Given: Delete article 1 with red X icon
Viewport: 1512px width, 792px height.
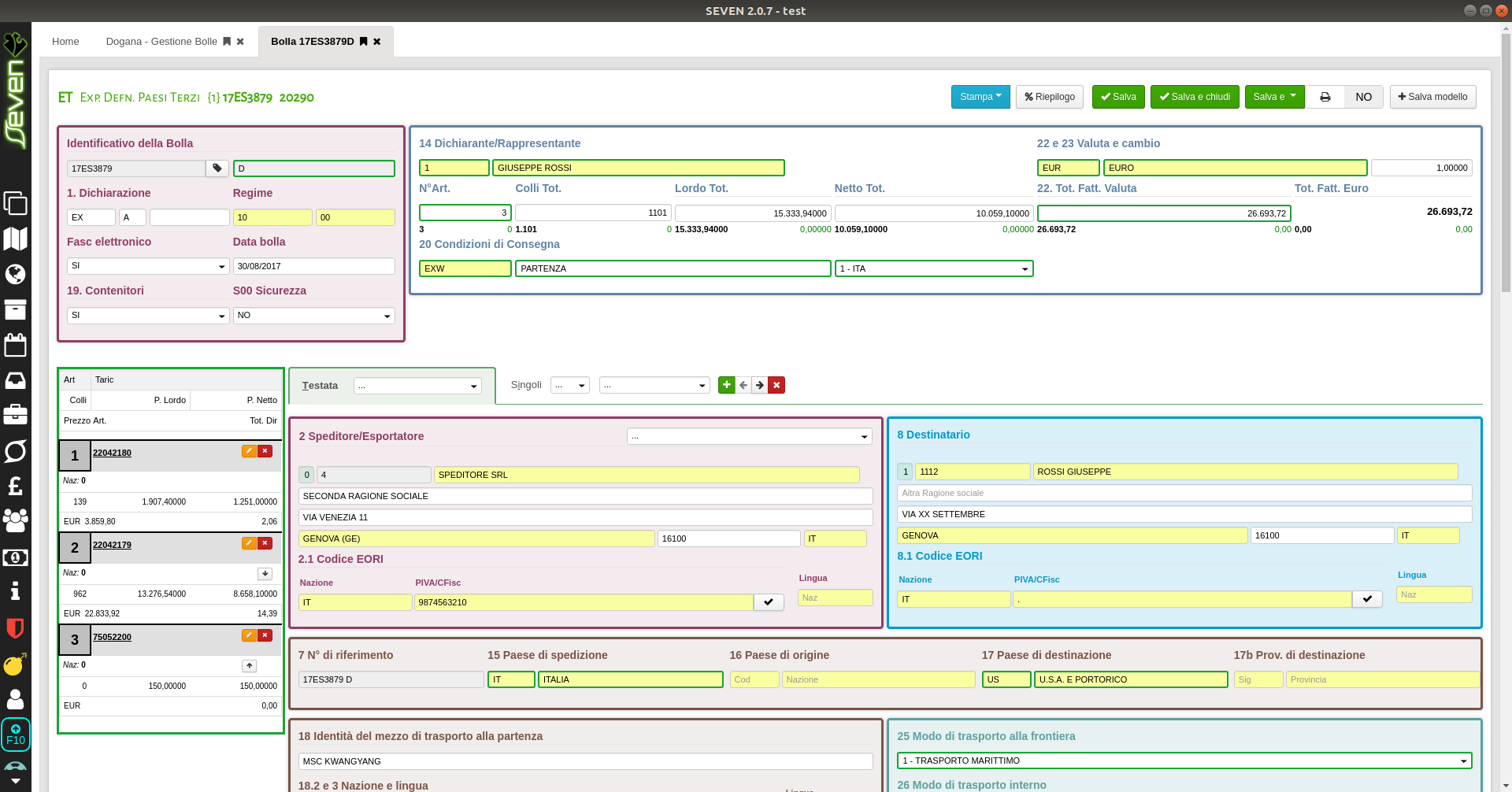Looking at the screenshot, I should pyautogui.click(x=265, y=451).
